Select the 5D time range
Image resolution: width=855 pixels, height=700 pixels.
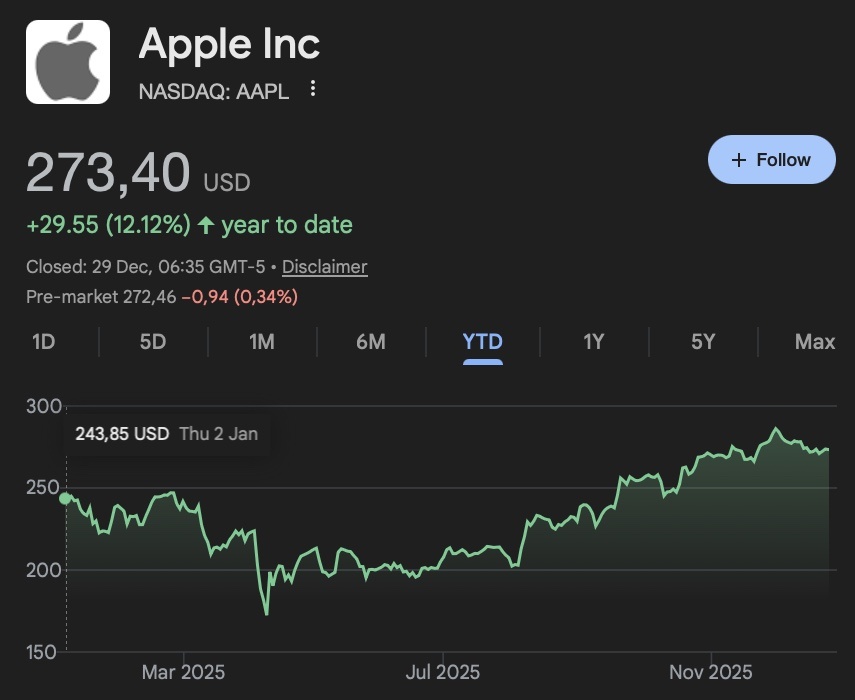pos(152,342)
